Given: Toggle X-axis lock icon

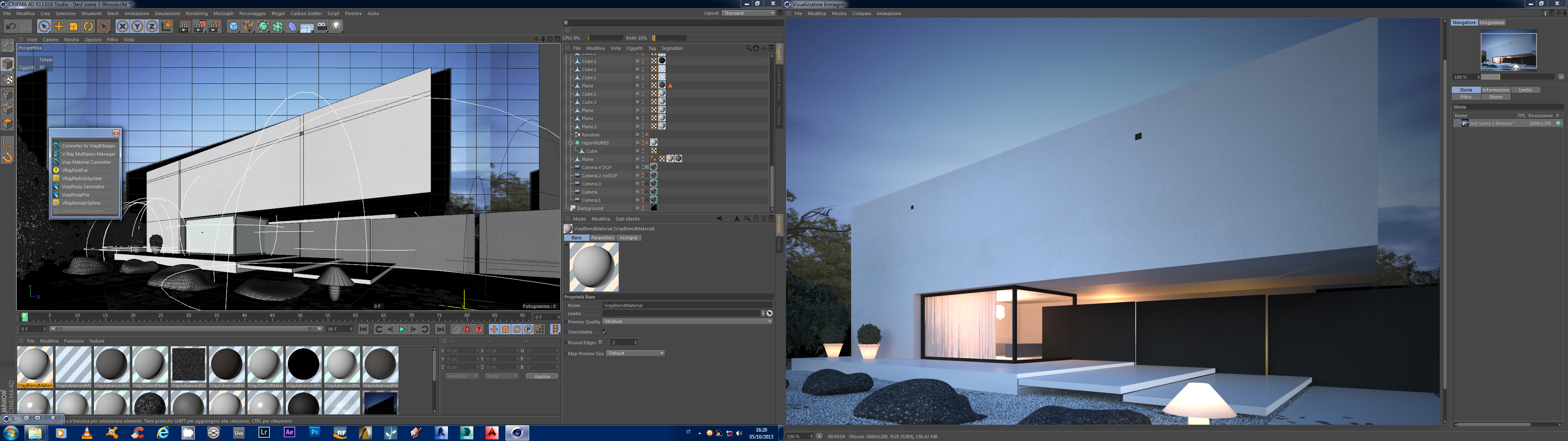Looking at the screenshot, I should click(x=122, y=26).
